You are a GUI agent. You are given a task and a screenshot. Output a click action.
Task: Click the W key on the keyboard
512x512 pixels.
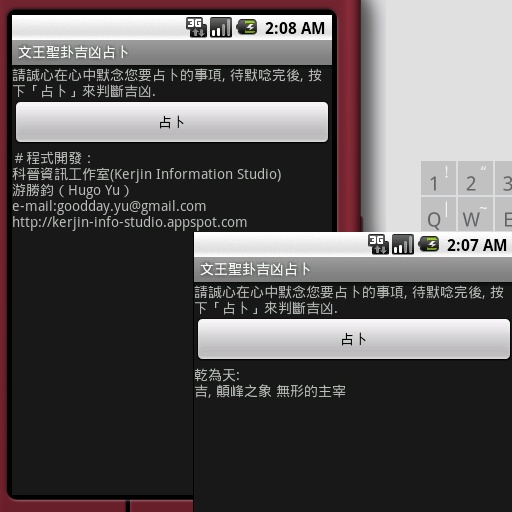pos(475,214)
